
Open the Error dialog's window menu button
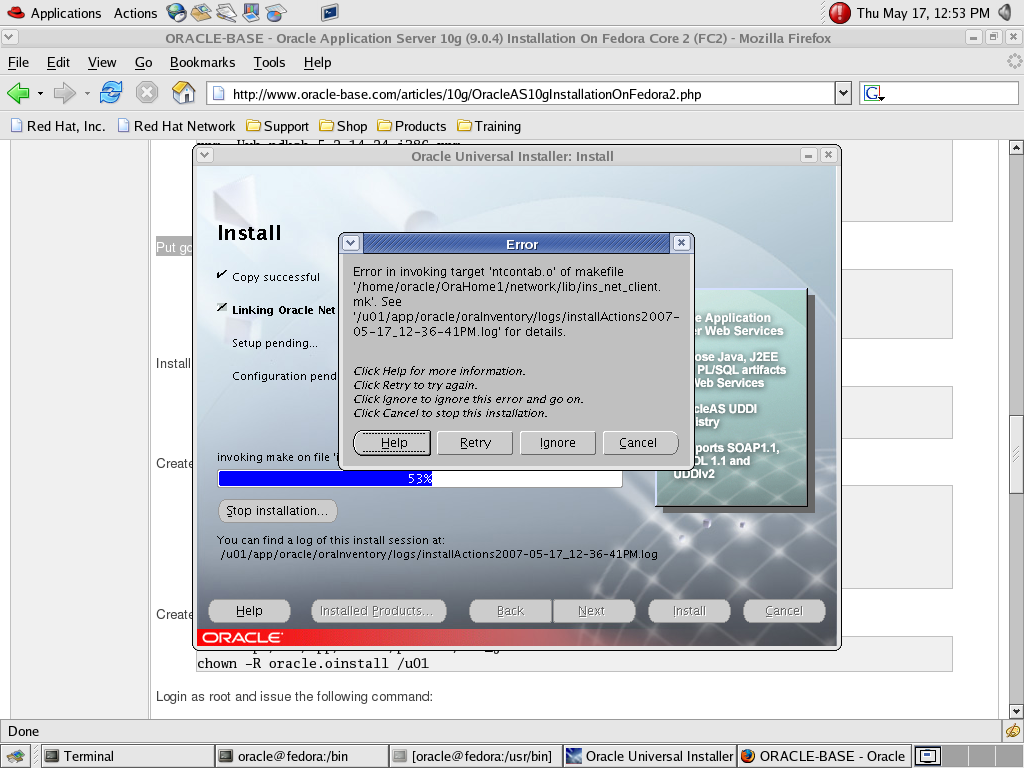point(350,243)
